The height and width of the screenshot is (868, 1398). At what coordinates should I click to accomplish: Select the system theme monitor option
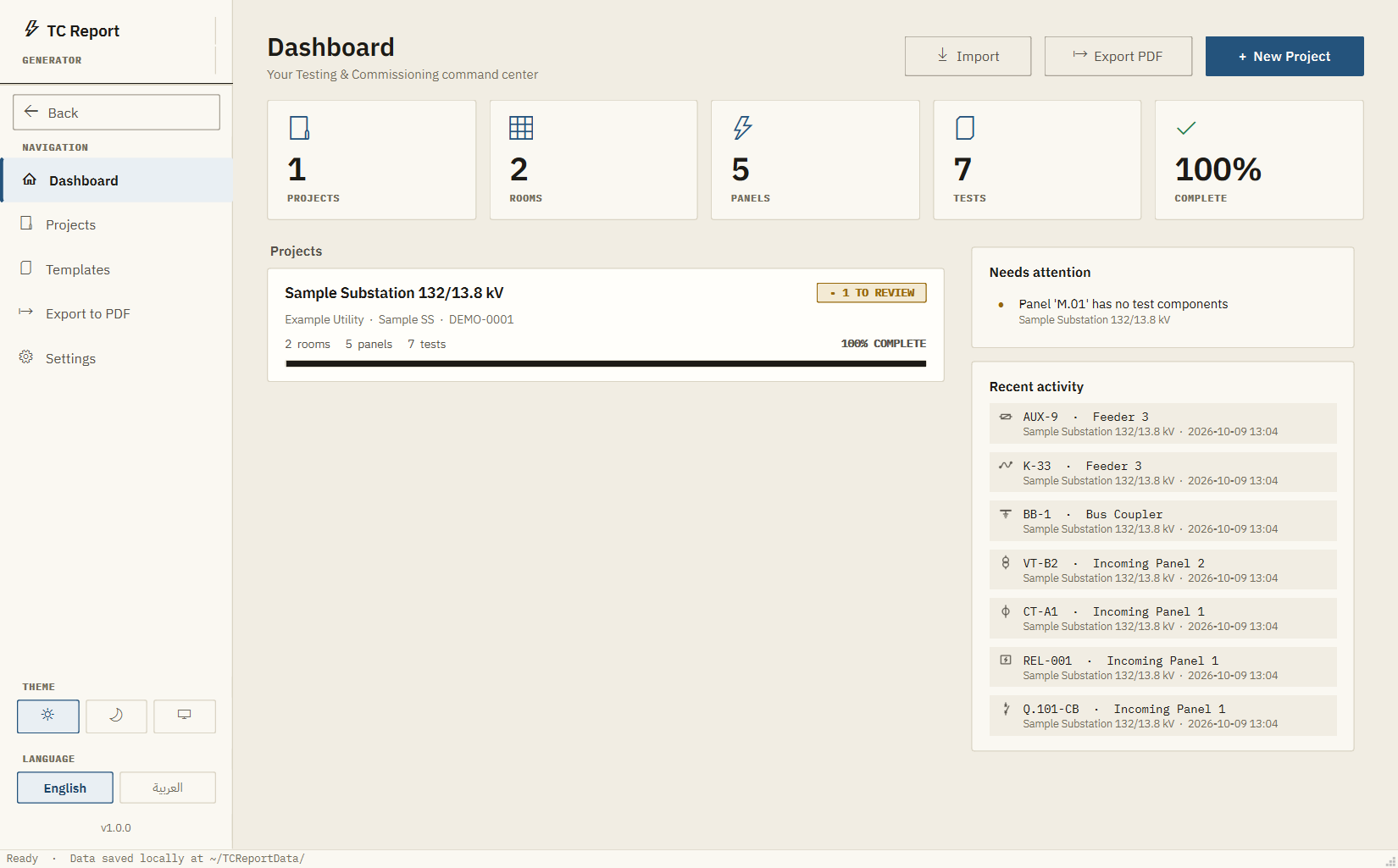click(185, 716)
